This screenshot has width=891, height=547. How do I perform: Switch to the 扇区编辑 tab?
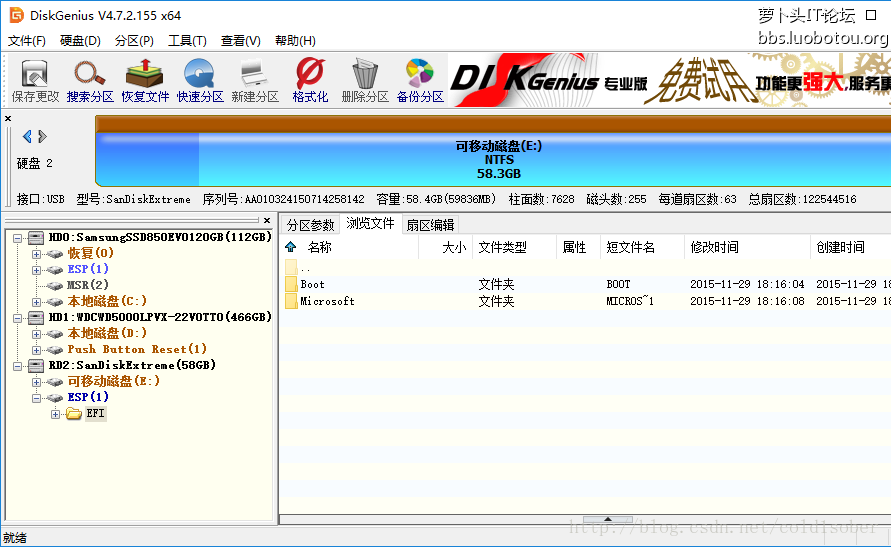click(430, 225)
